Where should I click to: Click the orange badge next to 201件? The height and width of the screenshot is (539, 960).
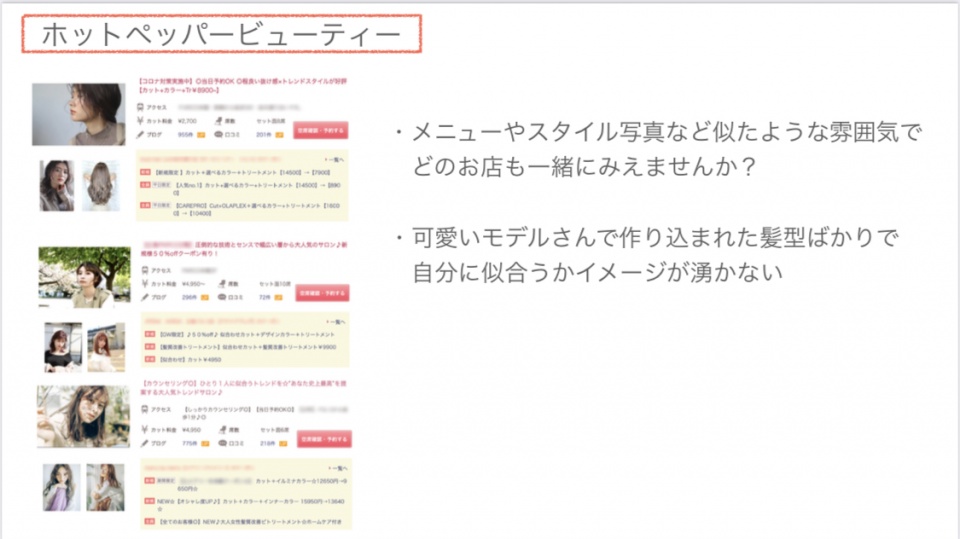[x=279, y=135]
